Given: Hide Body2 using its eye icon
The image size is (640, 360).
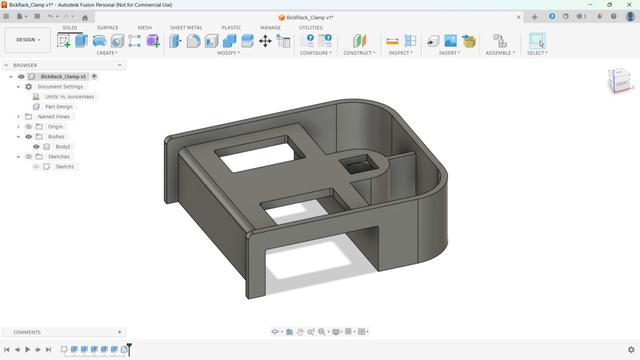Looking at the screenshot, I should 36,147.
